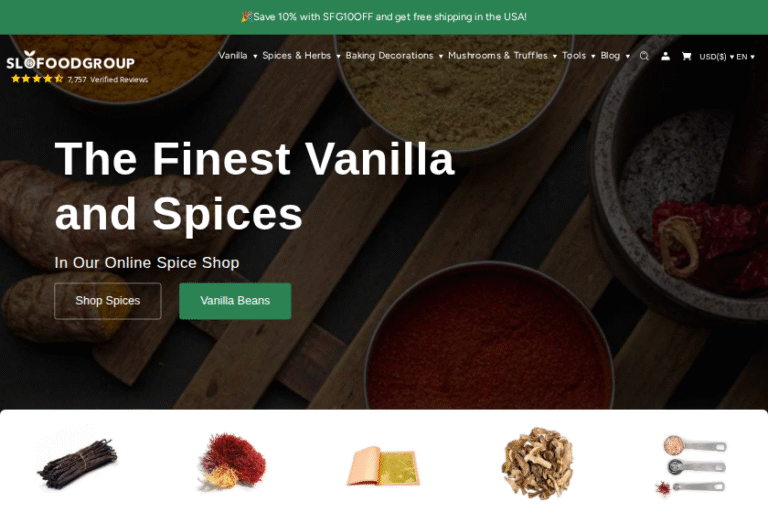Screen dimensions: 768x512
Task: Select the vanilla beans bundle image
Action: (x=77, y=464)
